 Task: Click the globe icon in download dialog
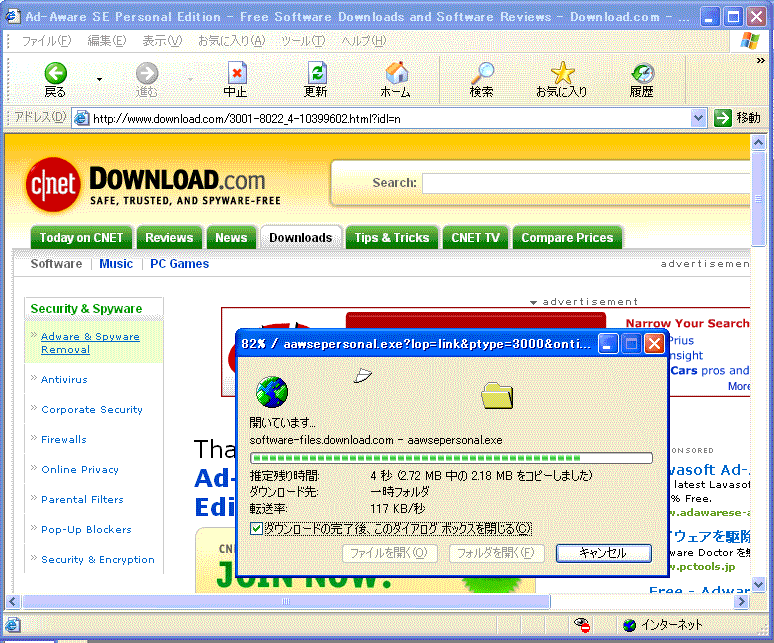coord(271,392)
